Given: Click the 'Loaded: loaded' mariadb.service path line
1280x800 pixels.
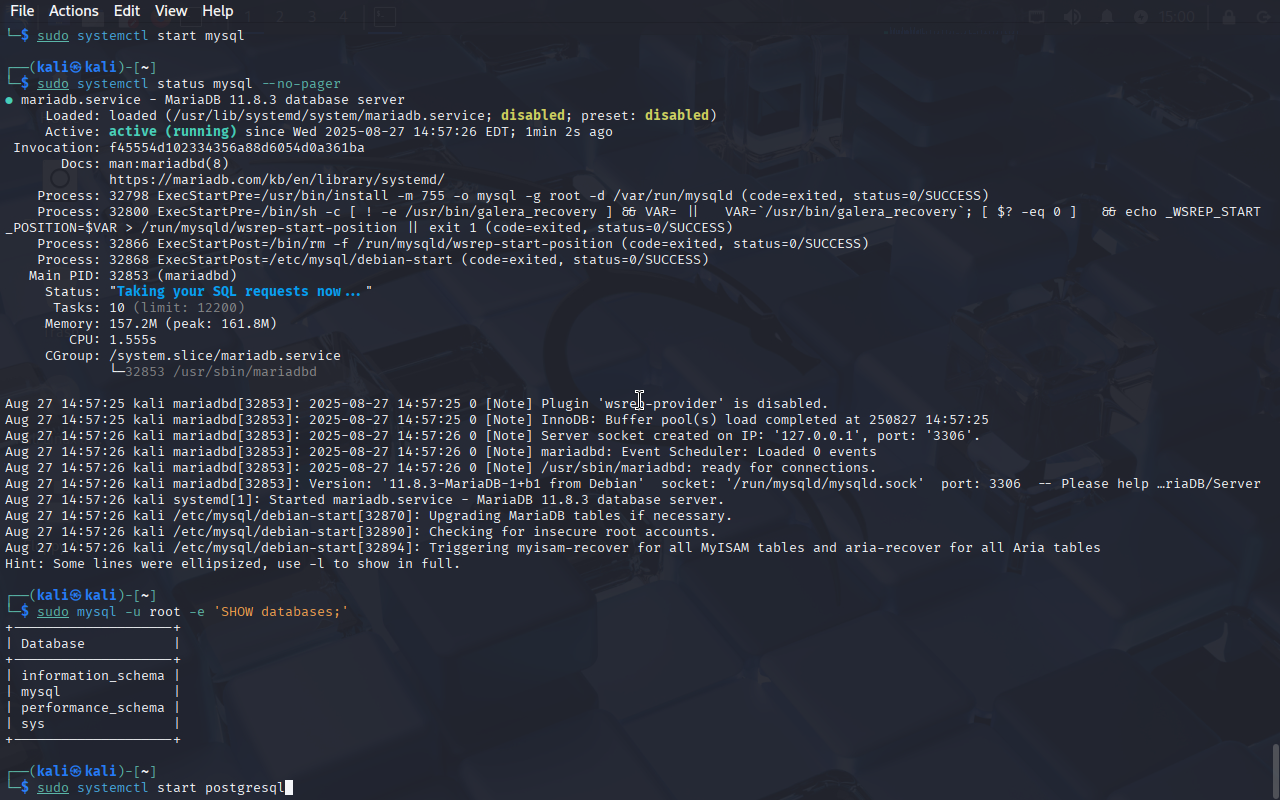Looking at the screenshot, I should click(381, 116).
